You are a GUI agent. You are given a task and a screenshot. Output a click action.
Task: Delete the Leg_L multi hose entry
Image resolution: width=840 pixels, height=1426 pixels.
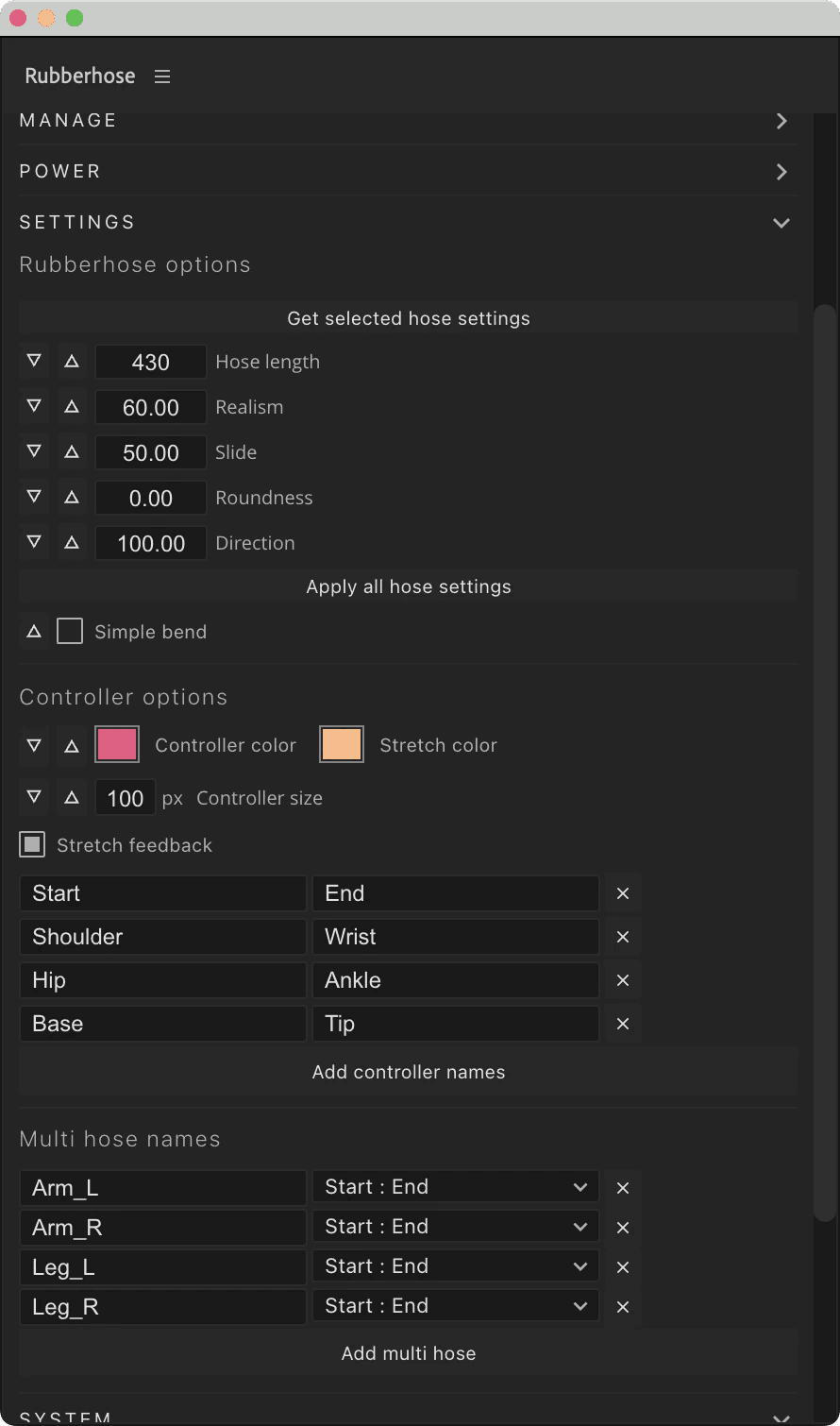[x=623, y=1267]
